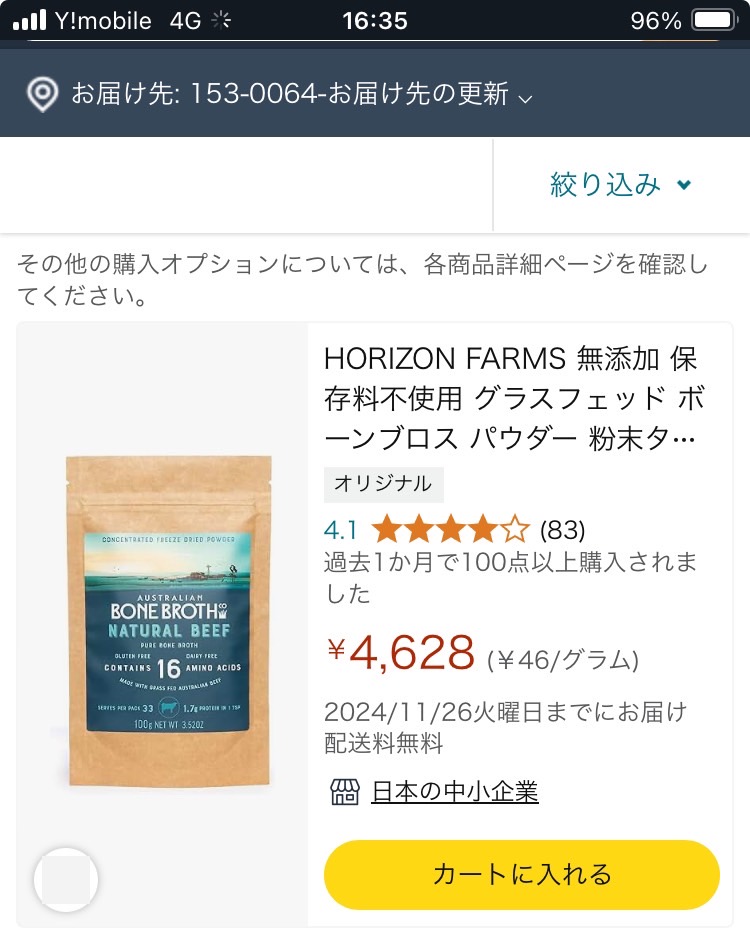This screenshot has width=750, height=935.
Task: Open the 4.1 rating value
Action: (340, 530)
